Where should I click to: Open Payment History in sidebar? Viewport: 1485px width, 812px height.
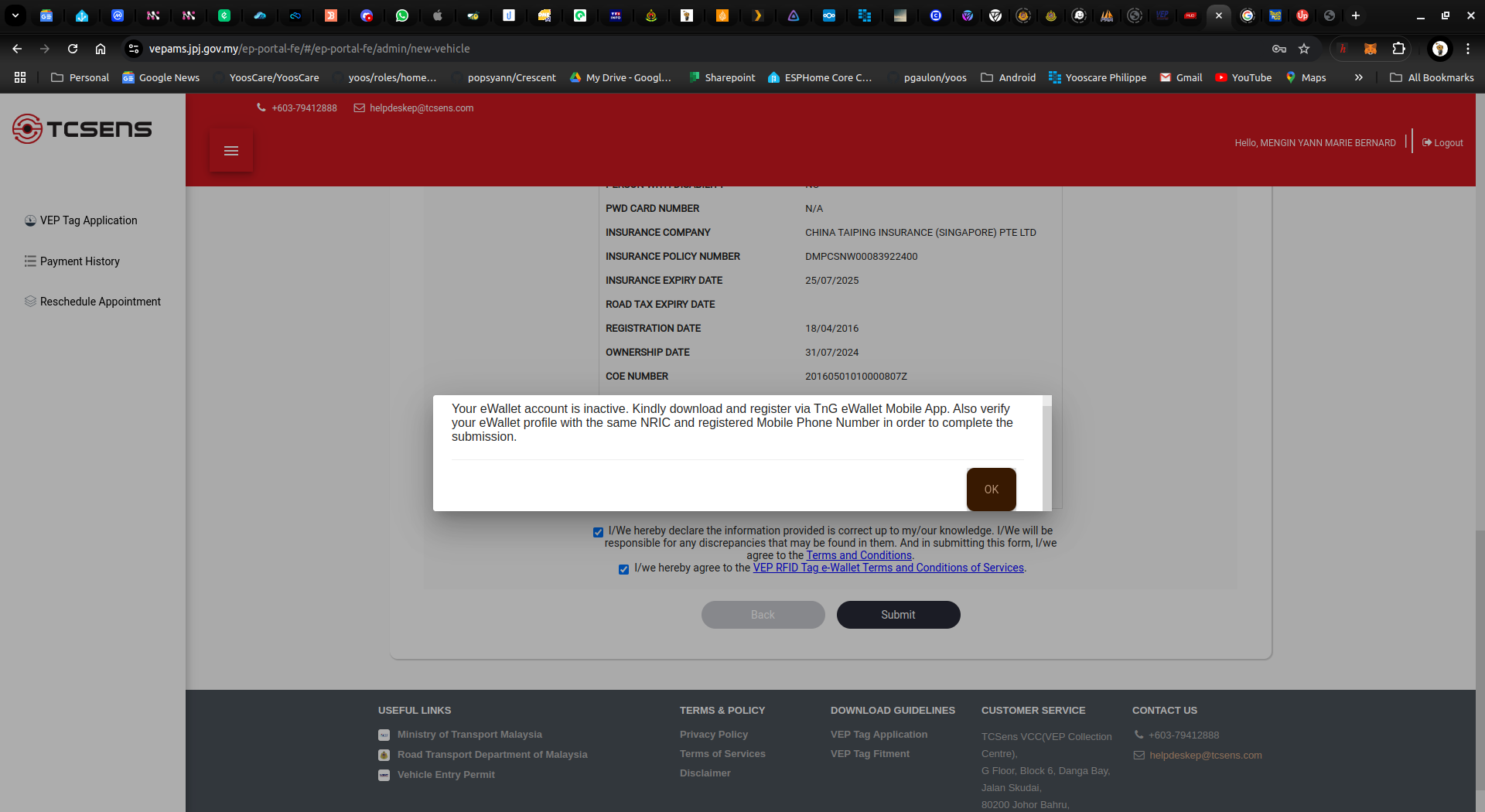80,261
